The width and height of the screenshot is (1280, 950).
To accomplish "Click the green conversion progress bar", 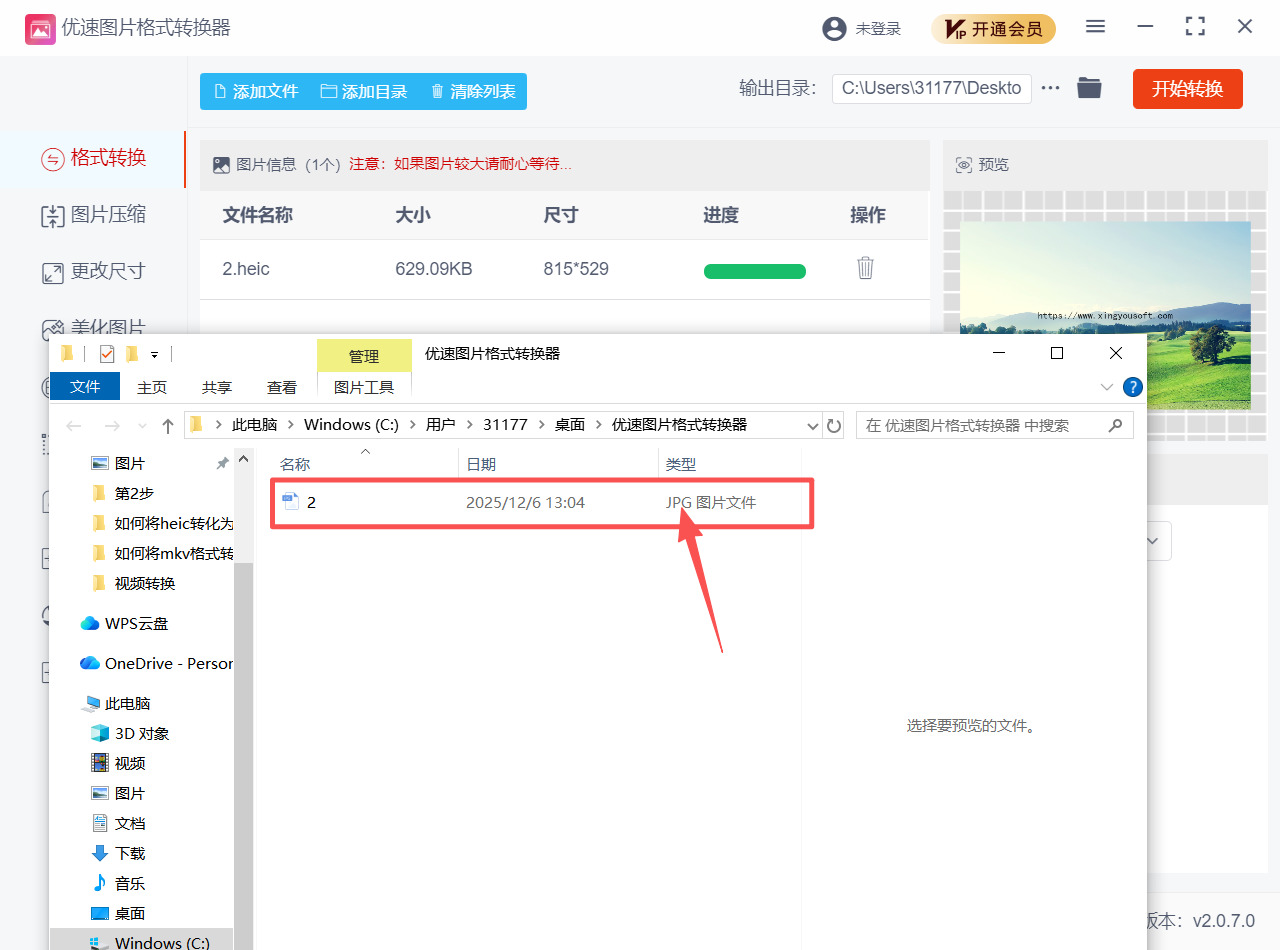I will (755, 271).
